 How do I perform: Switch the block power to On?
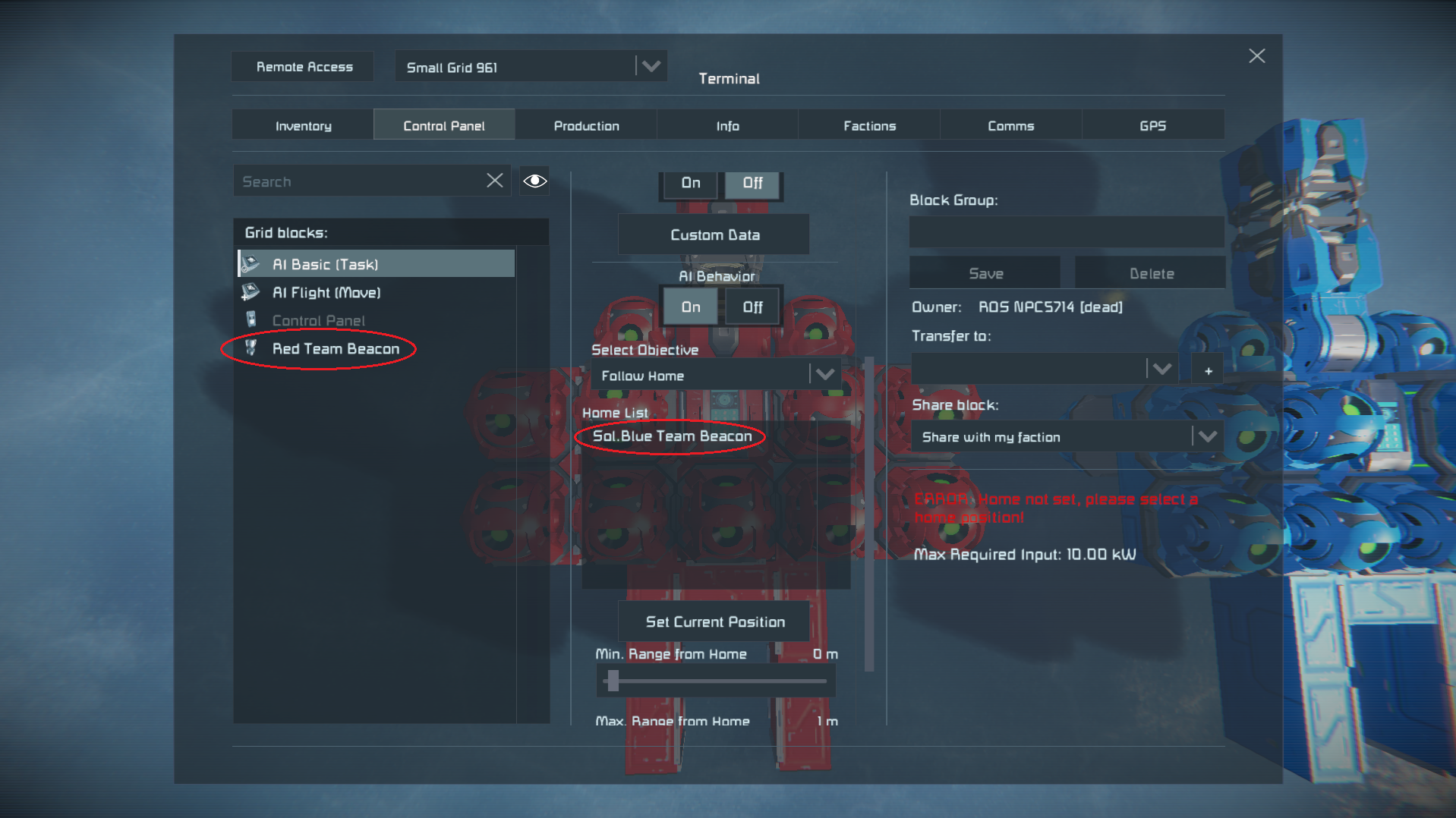tap(690, 183)
